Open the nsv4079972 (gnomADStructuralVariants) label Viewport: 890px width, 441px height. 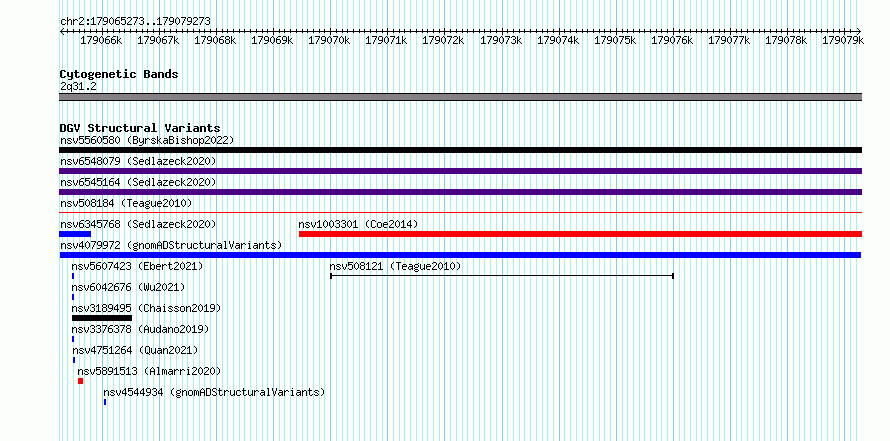171,245
